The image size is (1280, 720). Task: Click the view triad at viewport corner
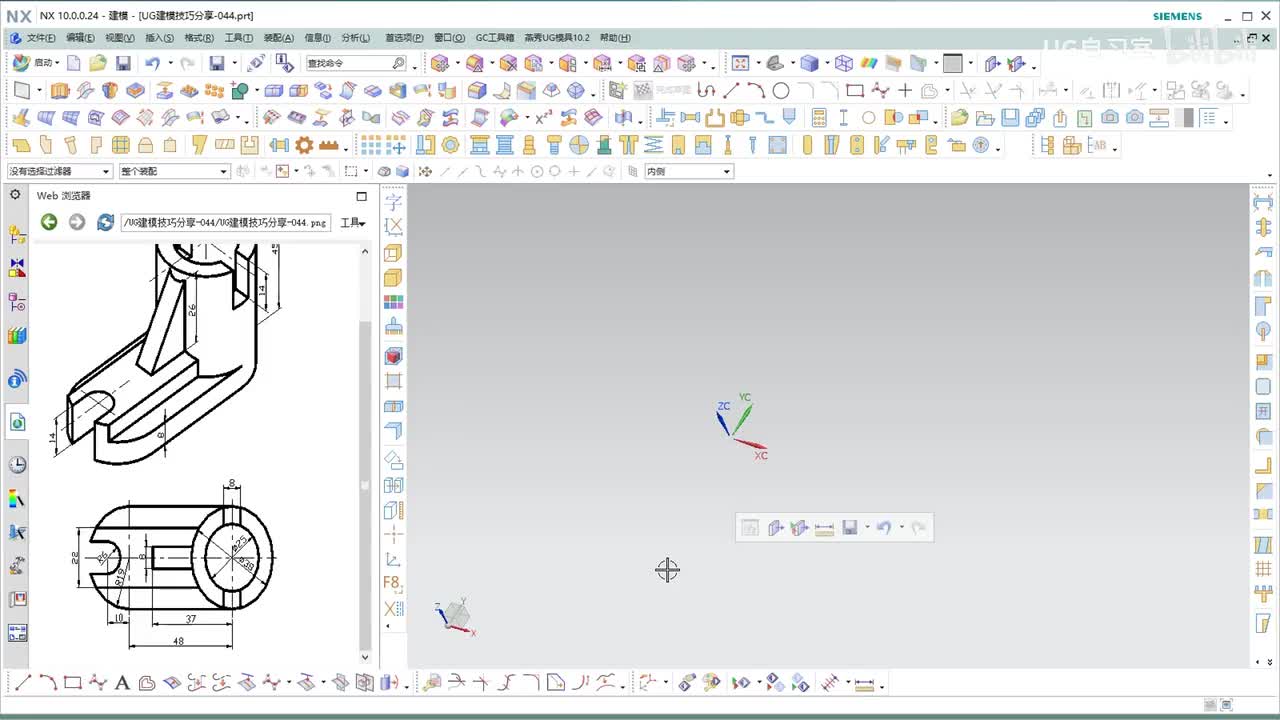pos(456,615)
